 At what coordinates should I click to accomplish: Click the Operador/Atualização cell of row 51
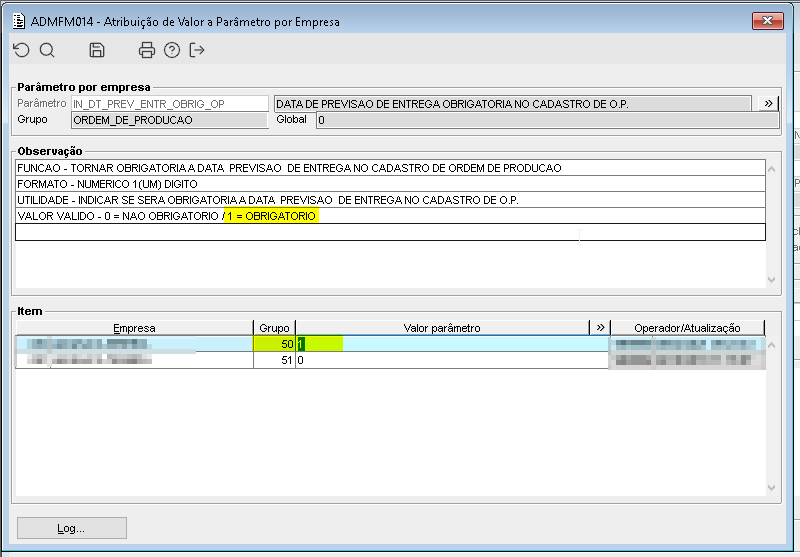point(687,360)
